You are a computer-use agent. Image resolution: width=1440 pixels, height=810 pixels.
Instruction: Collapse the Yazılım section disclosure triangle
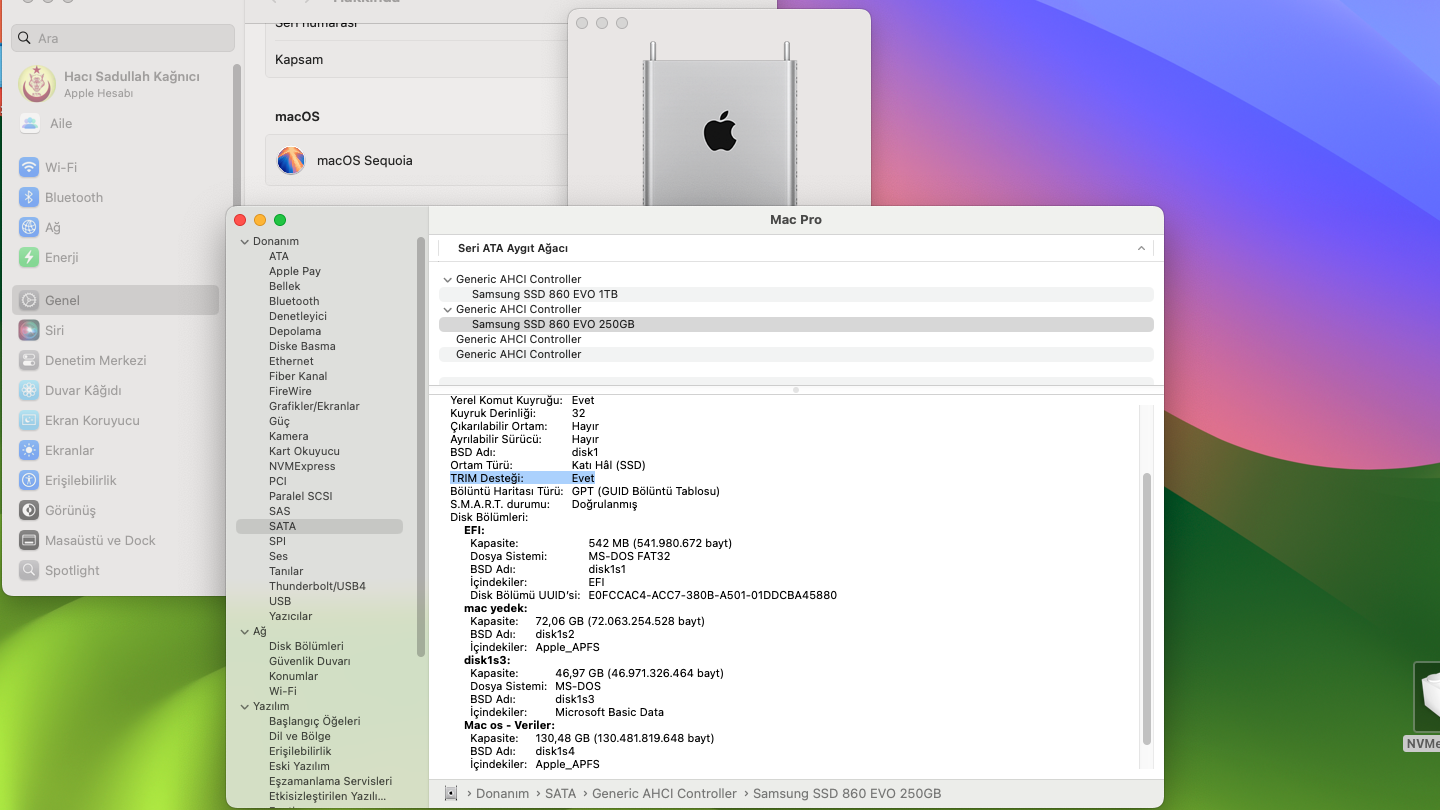pos(245,707)
